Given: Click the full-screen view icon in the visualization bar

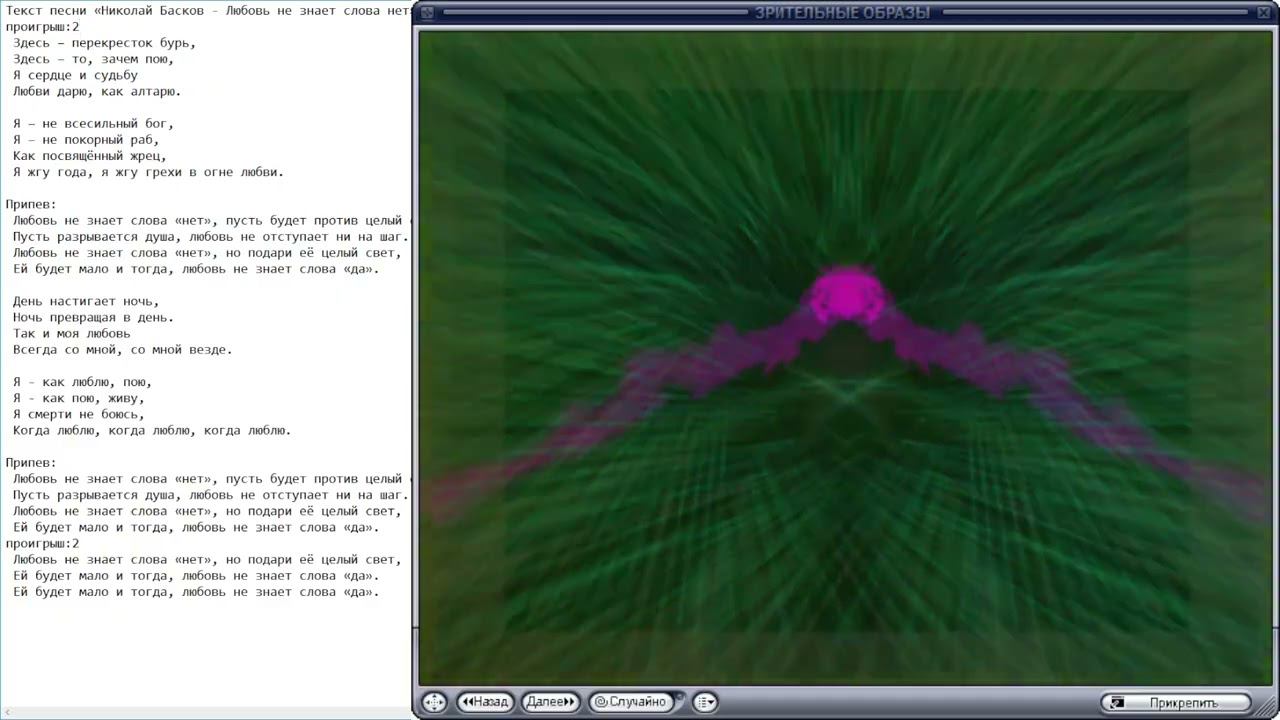Looking at the screenshot, I should pyautogui.click(x=434, y=702).
